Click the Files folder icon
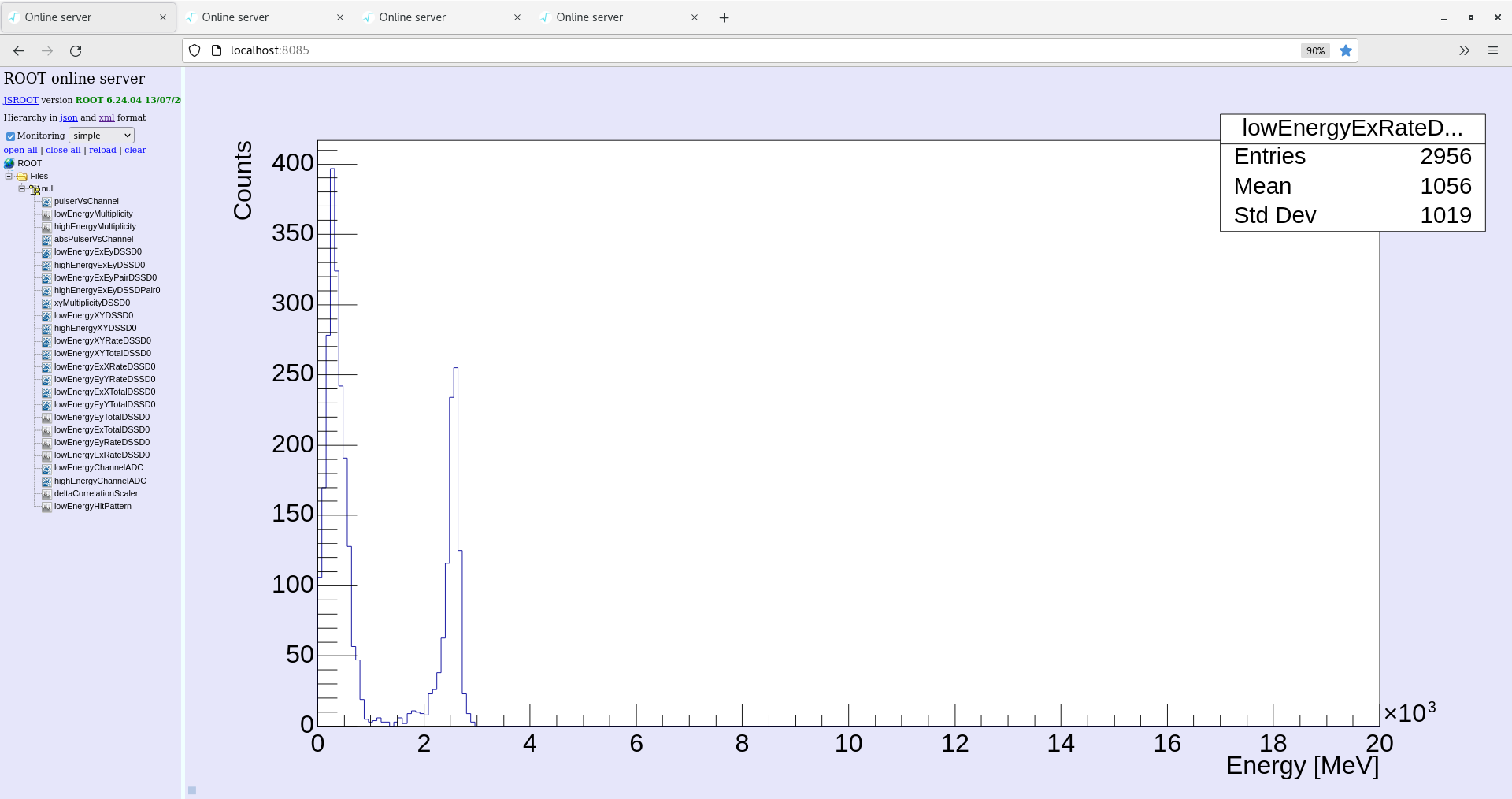 22,177
